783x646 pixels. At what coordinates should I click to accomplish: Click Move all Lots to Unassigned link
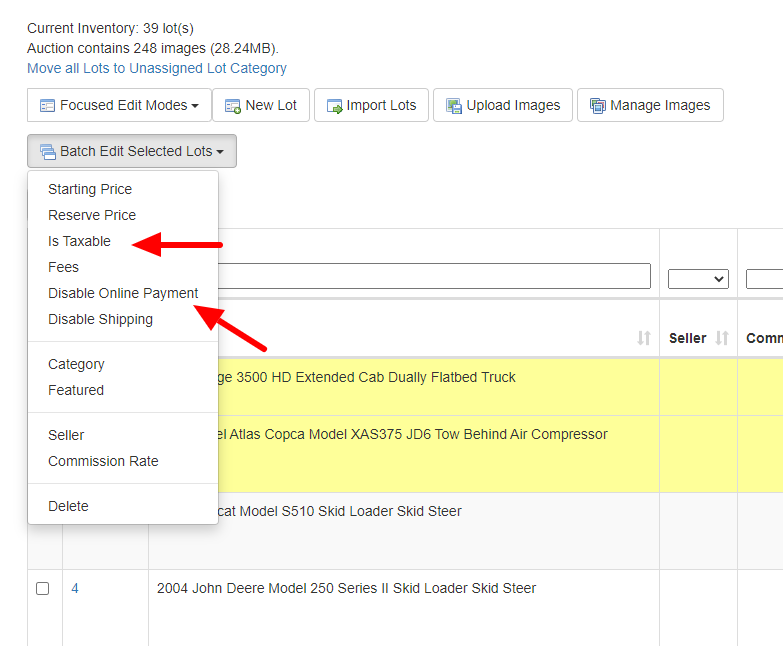point(157,68)
